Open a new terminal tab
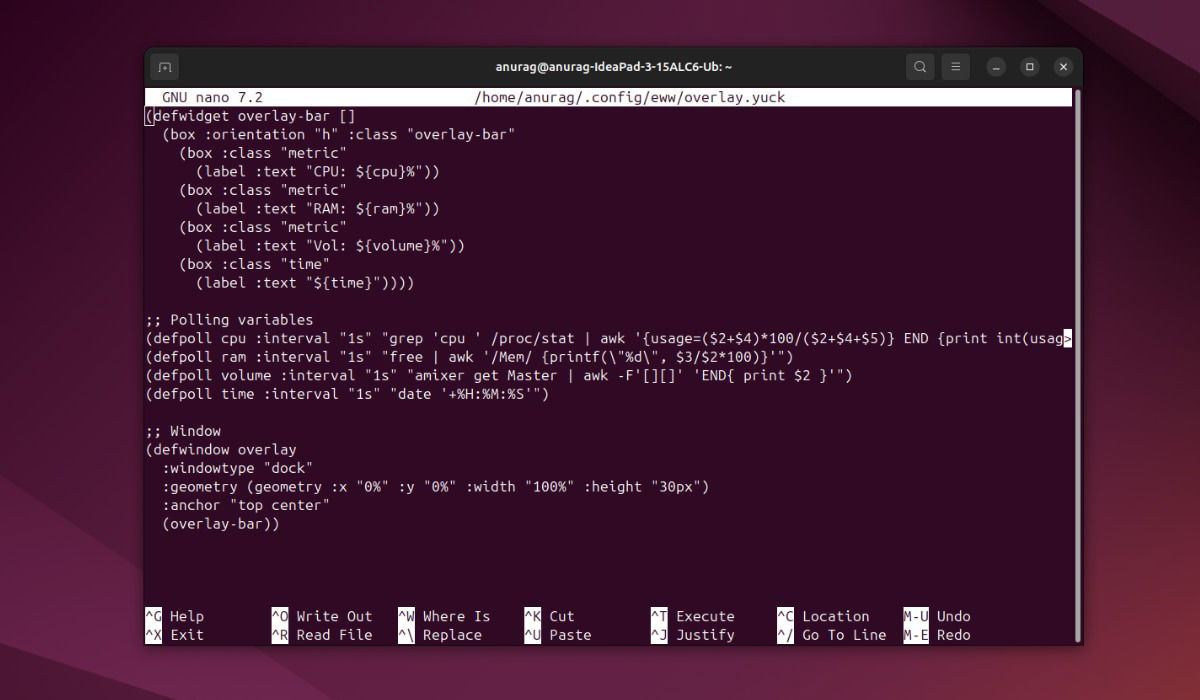The image size is (1200, 700). (165, 67)
